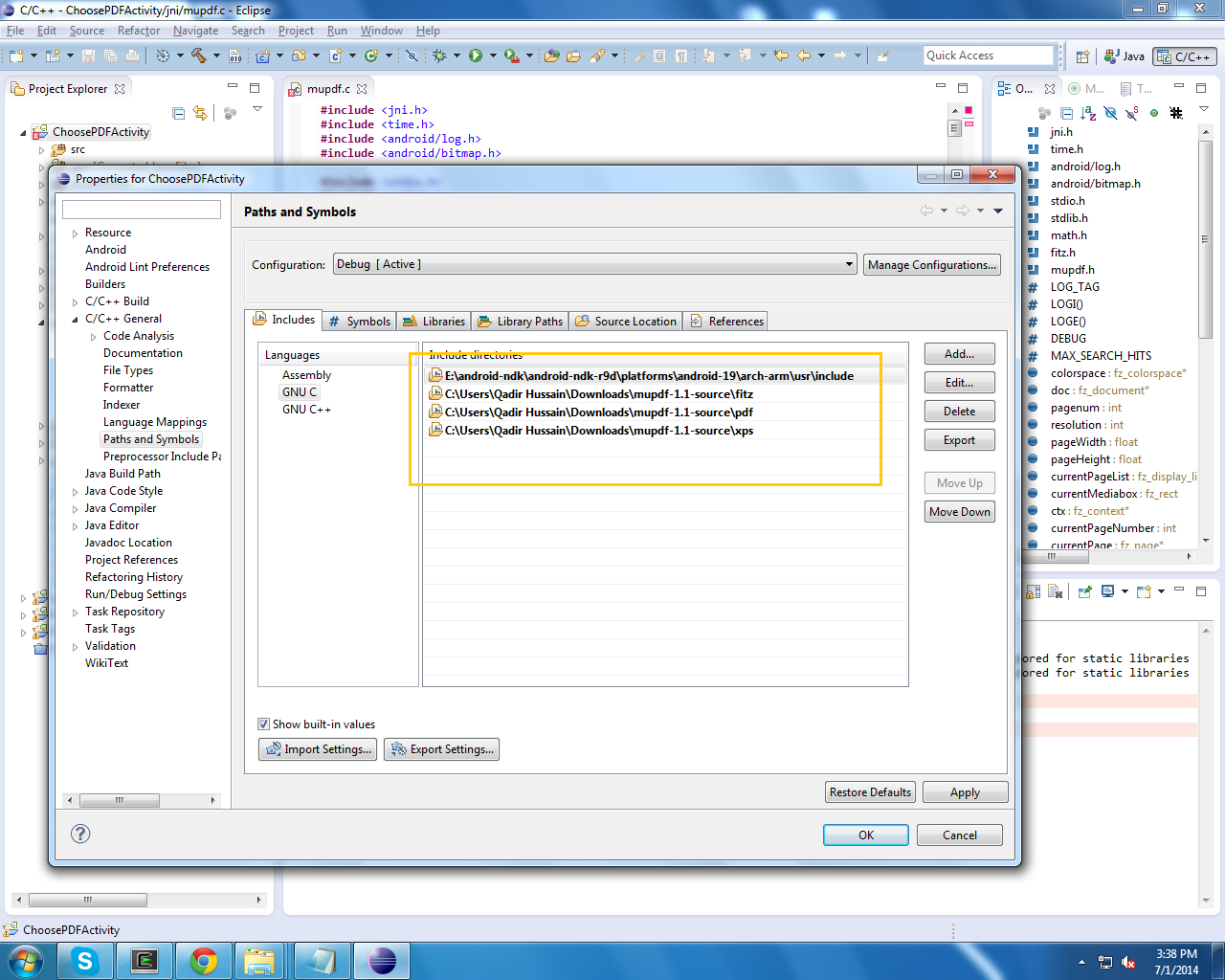The height and width of the screenshot is (980, 1225).
Task: Collapse the C/C++ General tree node
Action: 76,320
